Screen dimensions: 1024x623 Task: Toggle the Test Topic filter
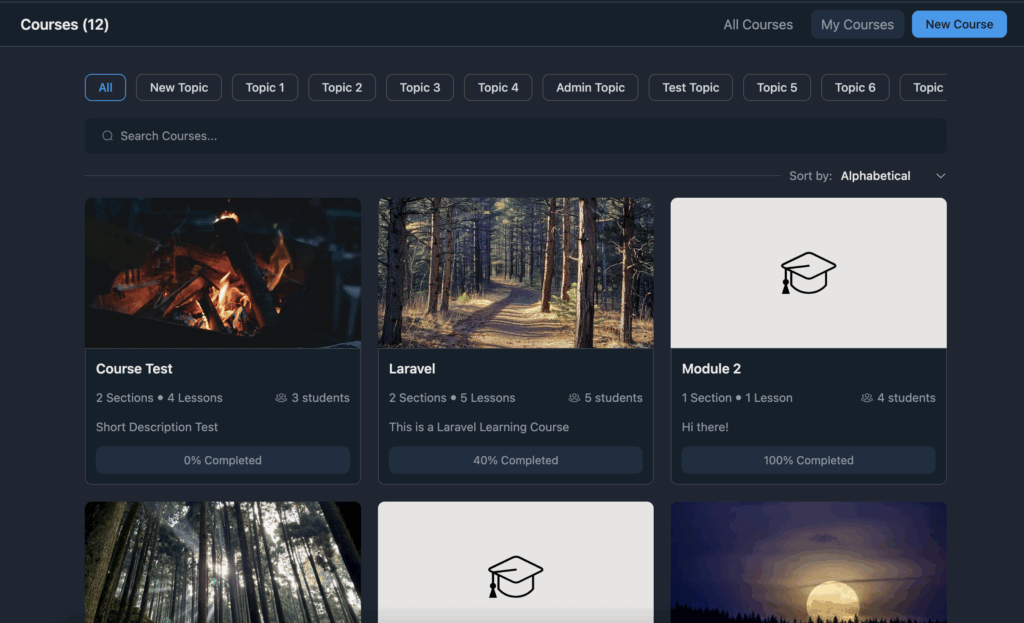(690, 87)
